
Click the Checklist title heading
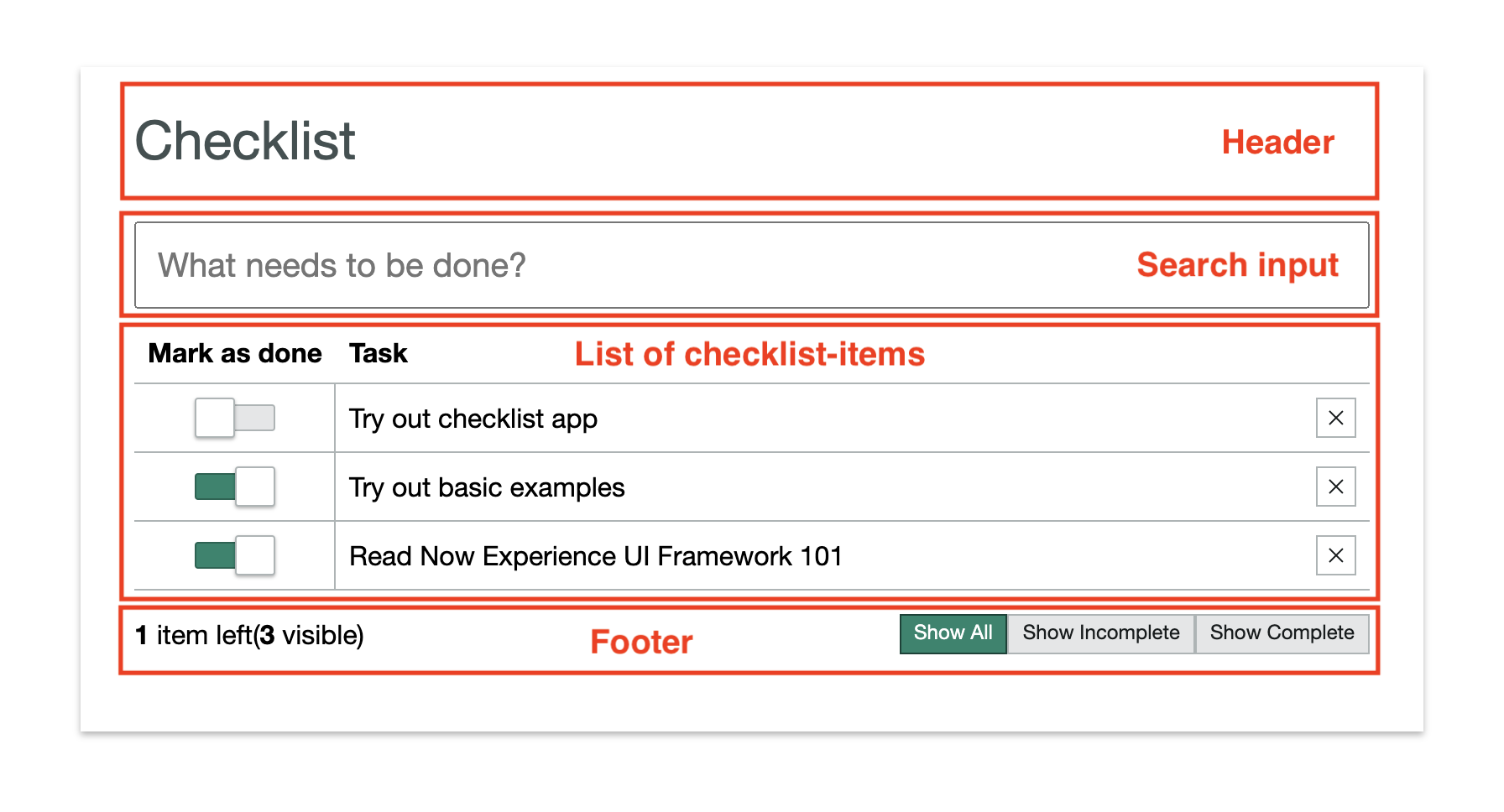point(245,140)
